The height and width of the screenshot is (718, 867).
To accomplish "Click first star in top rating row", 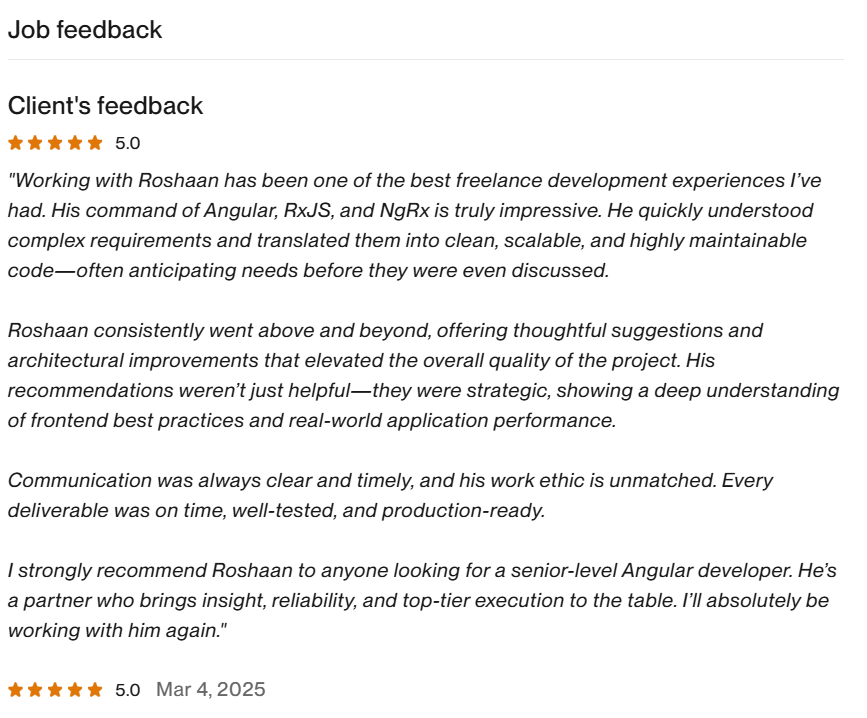I will [15, 142].
